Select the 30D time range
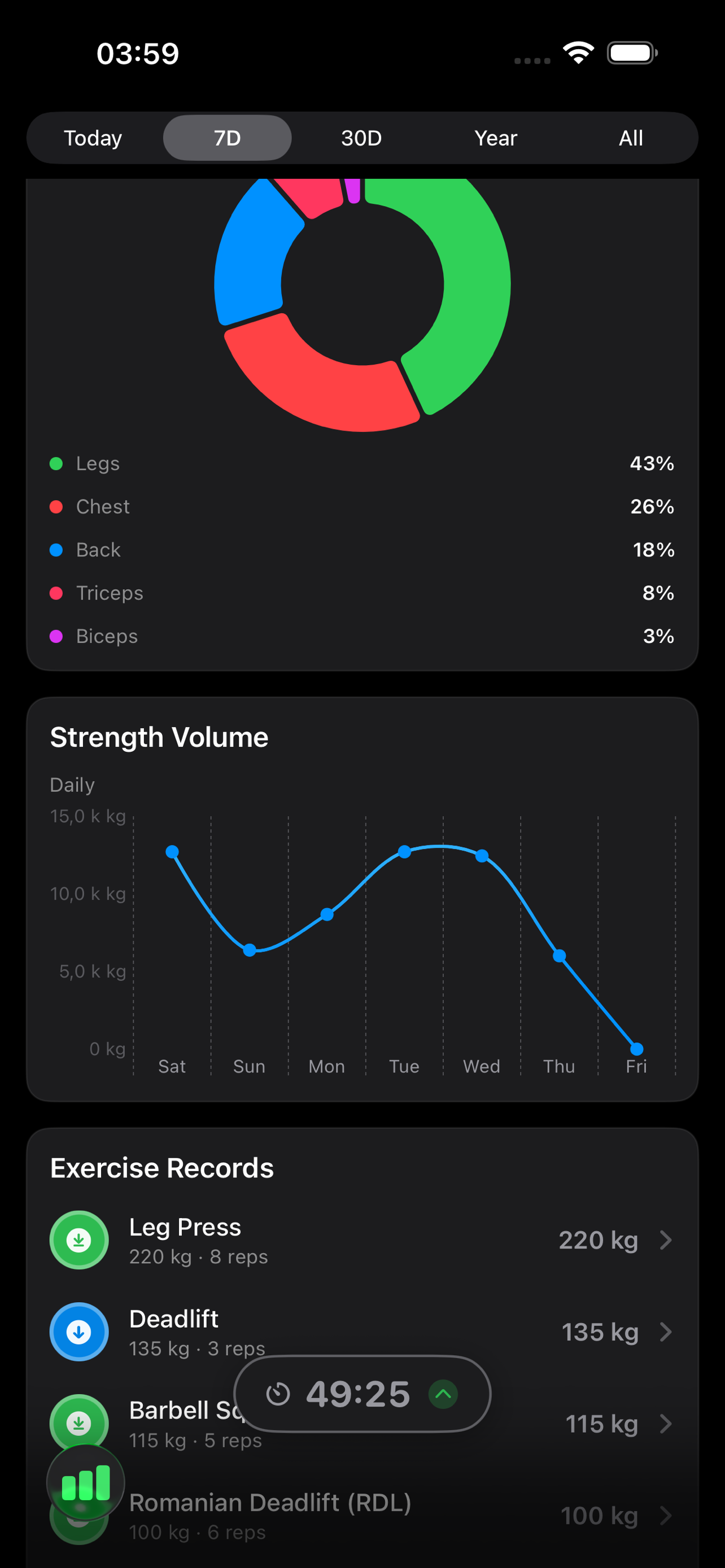725x1568 pixels. tap(361, 138)
